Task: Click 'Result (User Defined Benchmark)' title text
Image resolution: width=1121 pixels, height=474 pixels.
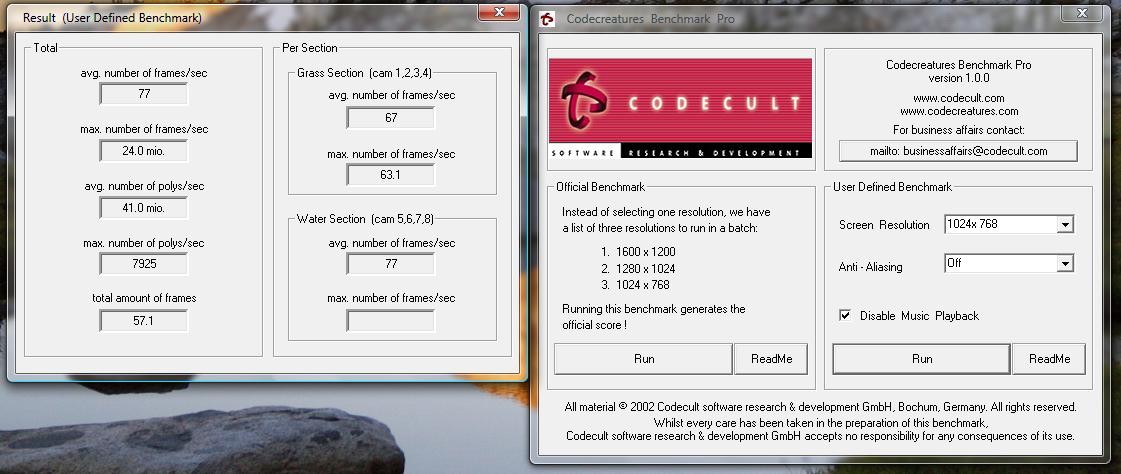Action: pos(112,18)
